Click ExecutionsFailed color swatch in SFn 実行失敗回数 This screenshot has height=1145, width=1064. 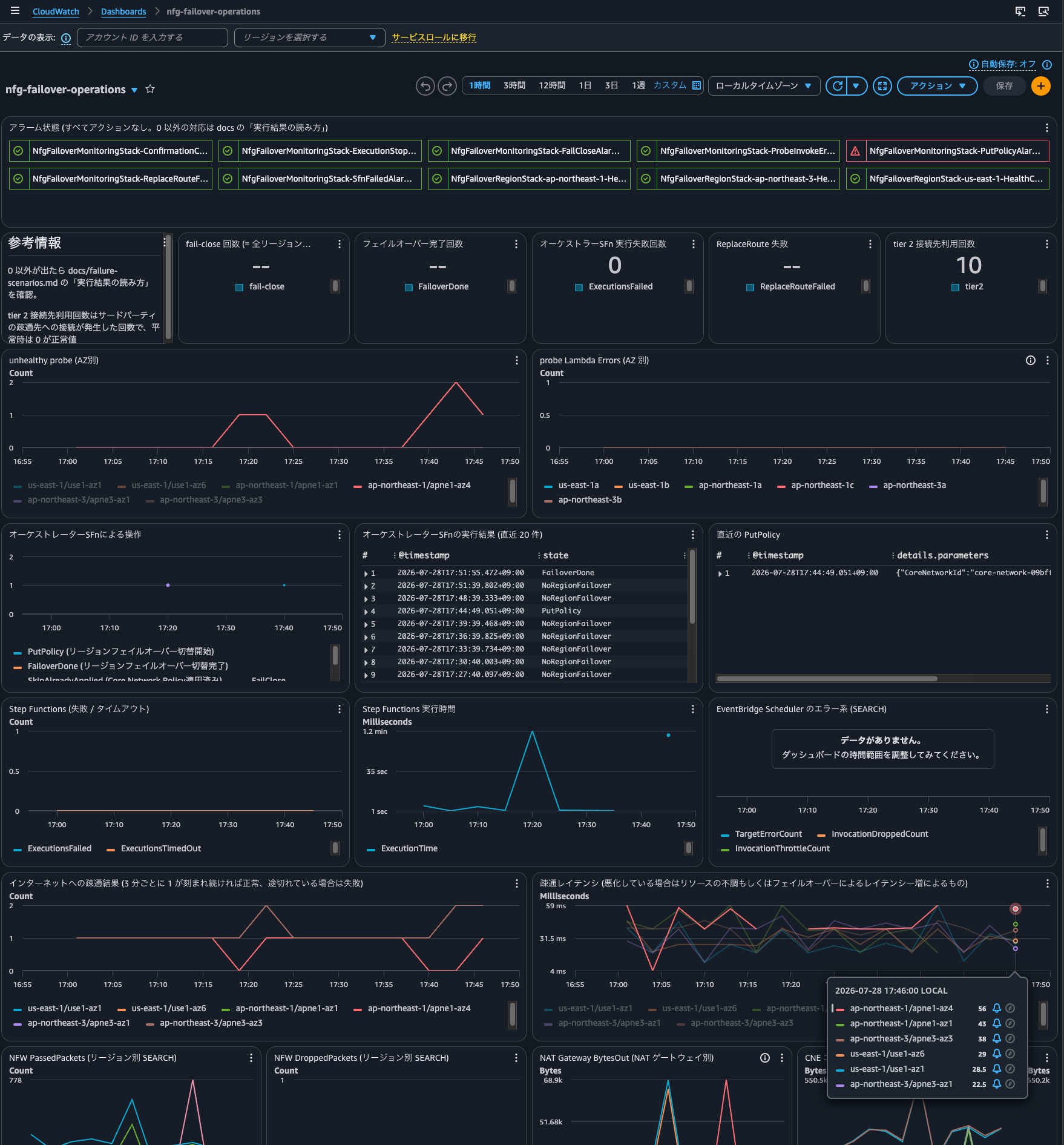pyautogui.click(x=579, y=287)
